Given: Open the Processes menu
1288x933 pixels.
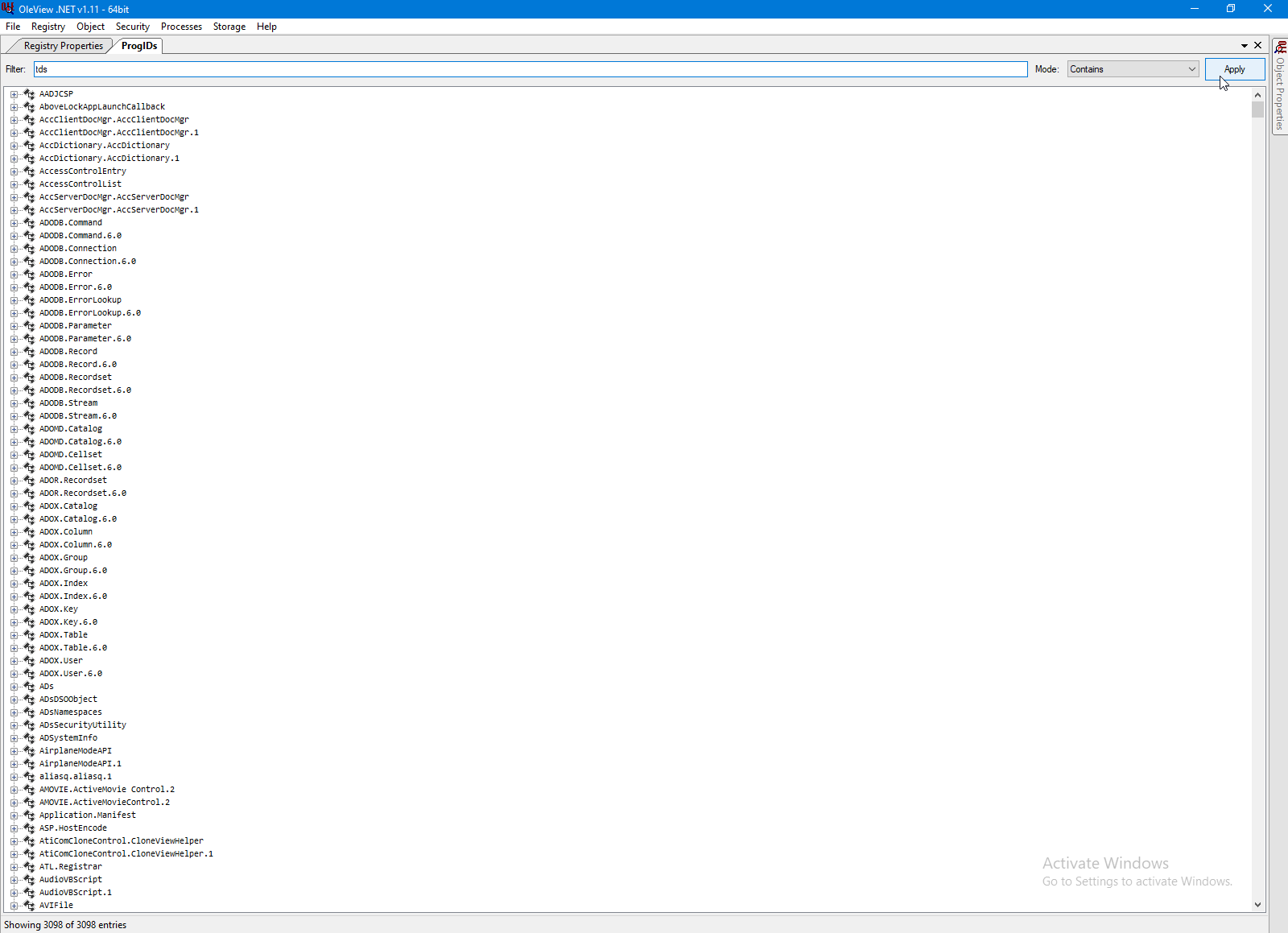Looking at the screenshot, I should pyautogui.click(x=181, y=27).
